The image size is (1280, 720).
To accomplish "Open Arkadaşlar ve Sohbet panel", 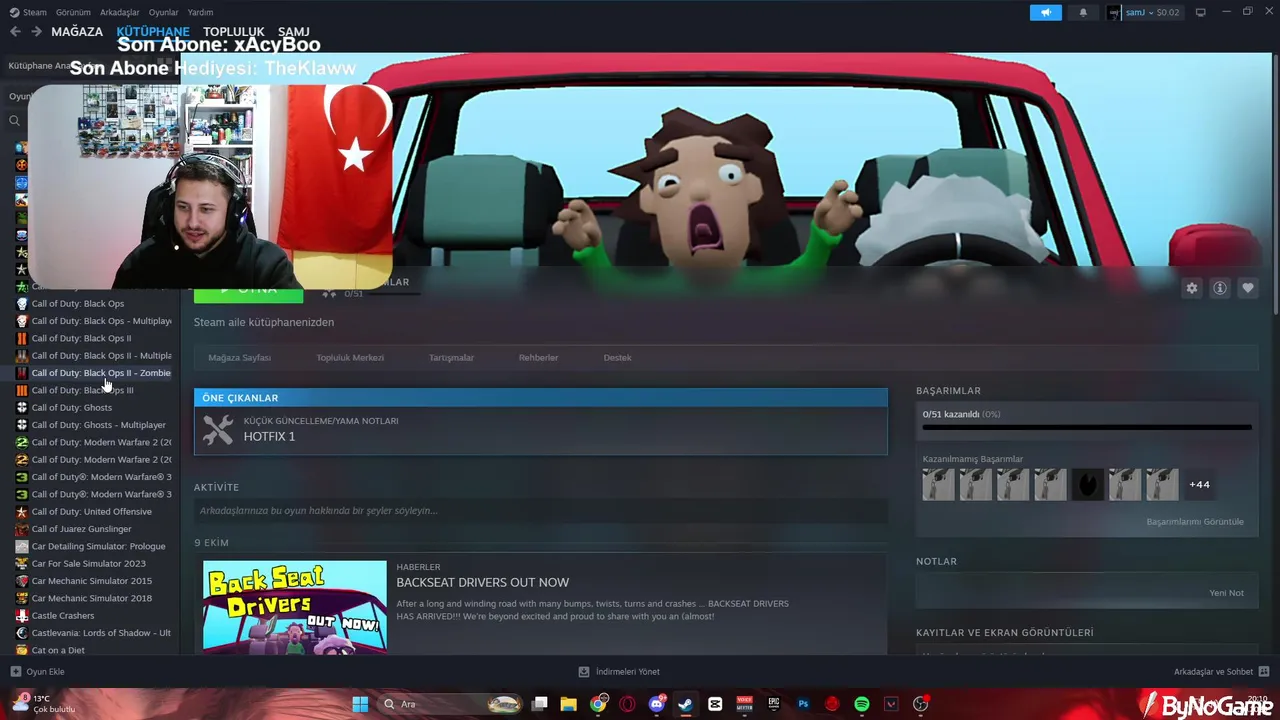I will [x=1221, y=672].
